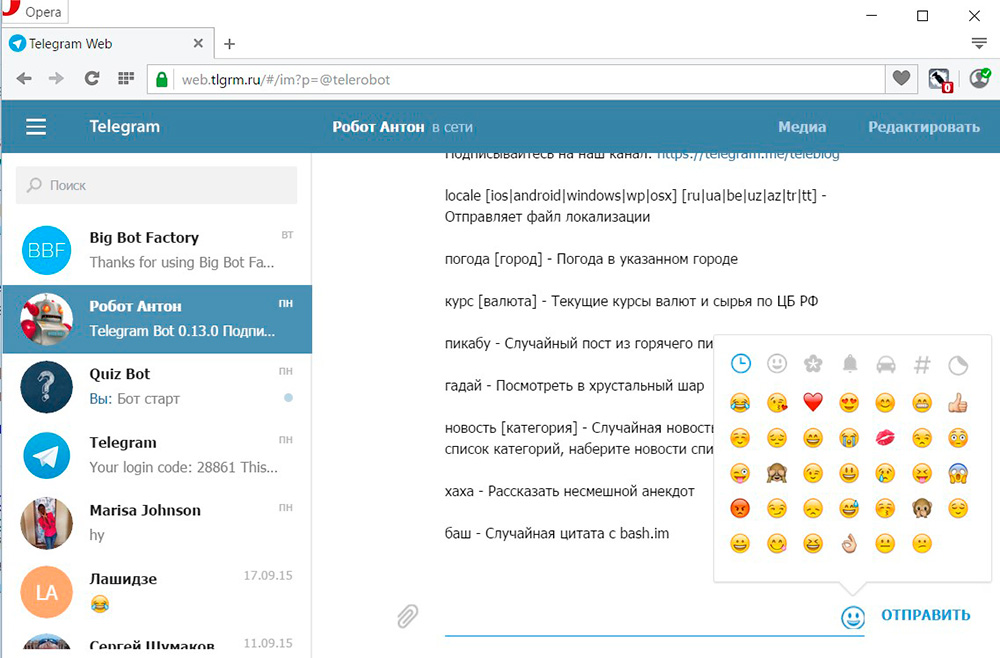Click the Telegram logo text in header
The image size is (1000, 658).
pyautogui.click(x=124, y=127)
